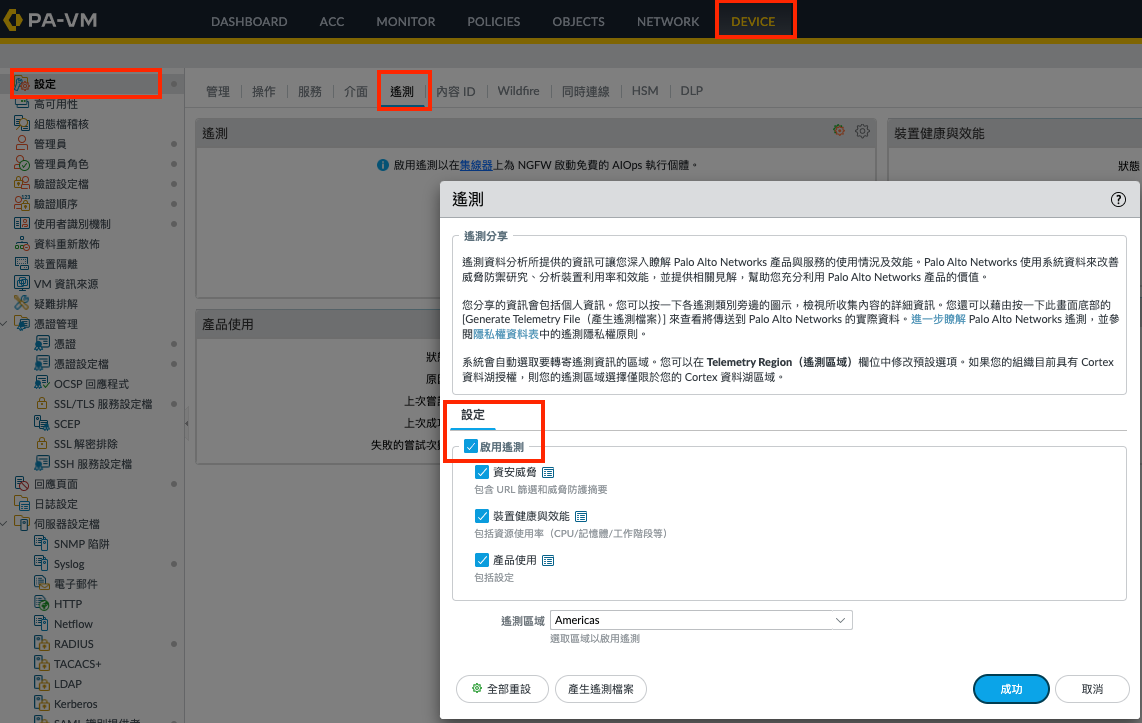1142x723 pixels.
Task: Open the ACC top tab
Action: pyautogui.click(x=331, y=21)
